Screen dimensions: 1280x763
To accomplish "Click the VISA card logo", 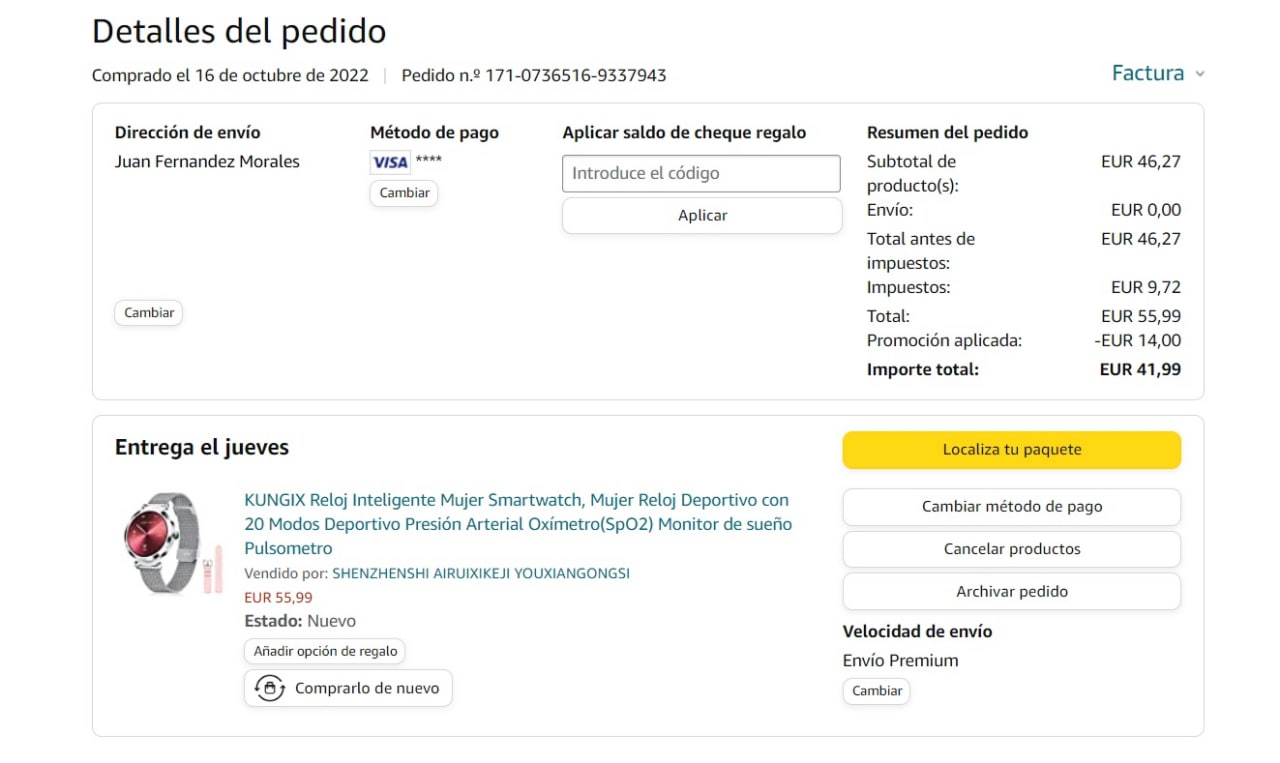I will click(x=390, y=162).
